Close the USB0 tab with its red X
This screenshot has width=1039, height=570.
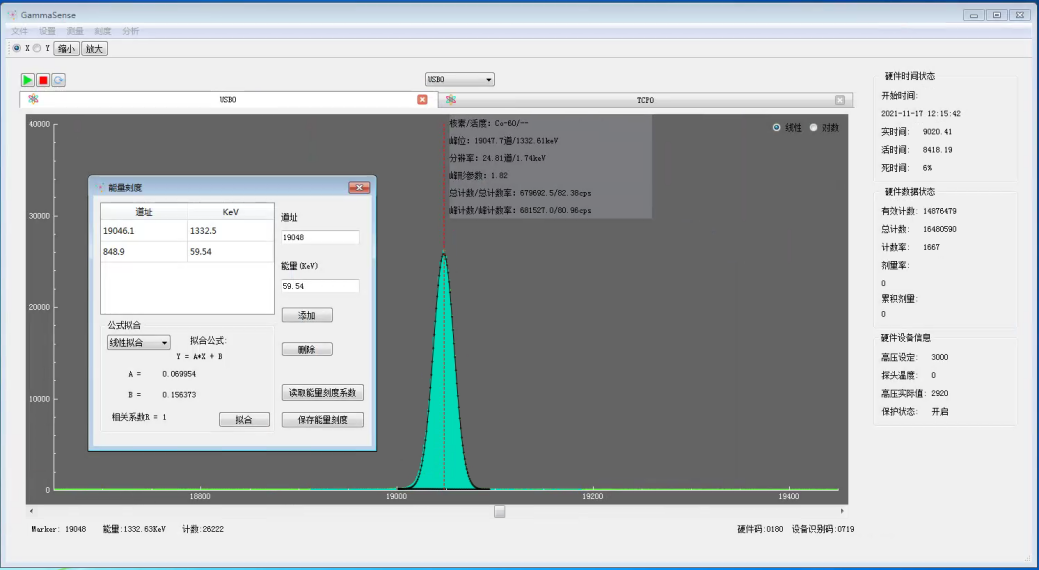[422, 100]
